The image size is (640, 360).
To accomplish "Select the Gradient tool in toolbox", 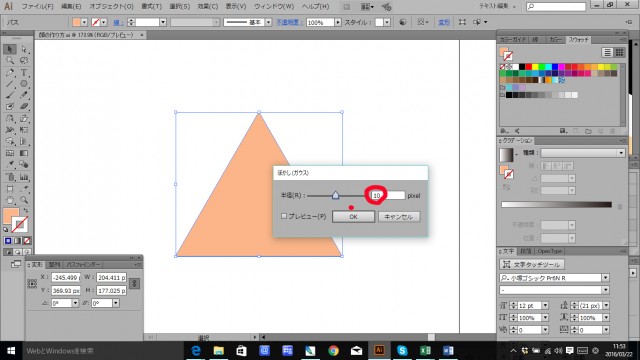I will click(x=24, y=153).
